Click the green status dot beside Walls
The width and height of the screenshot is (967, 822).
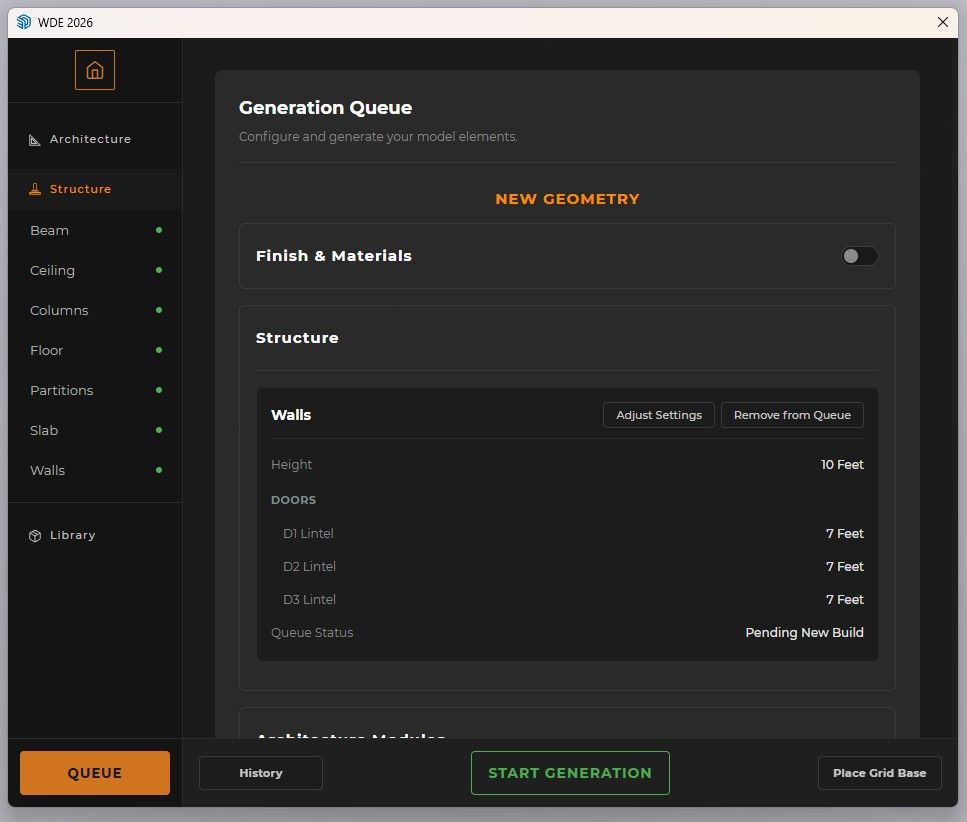point(159,470)
